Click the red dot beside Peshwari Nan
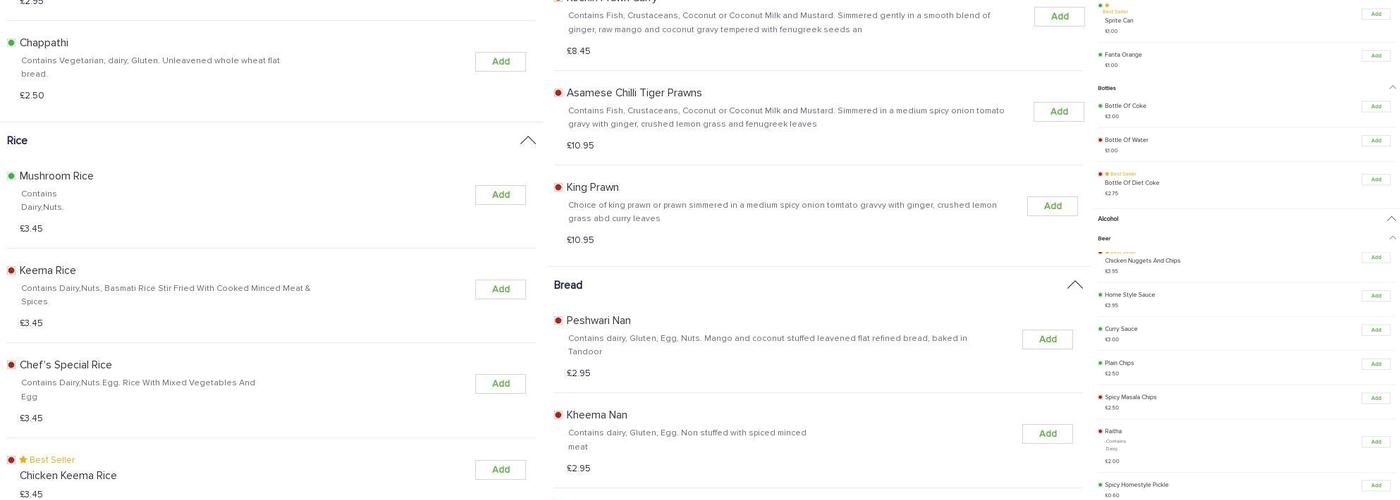 [x=558, y=321]
